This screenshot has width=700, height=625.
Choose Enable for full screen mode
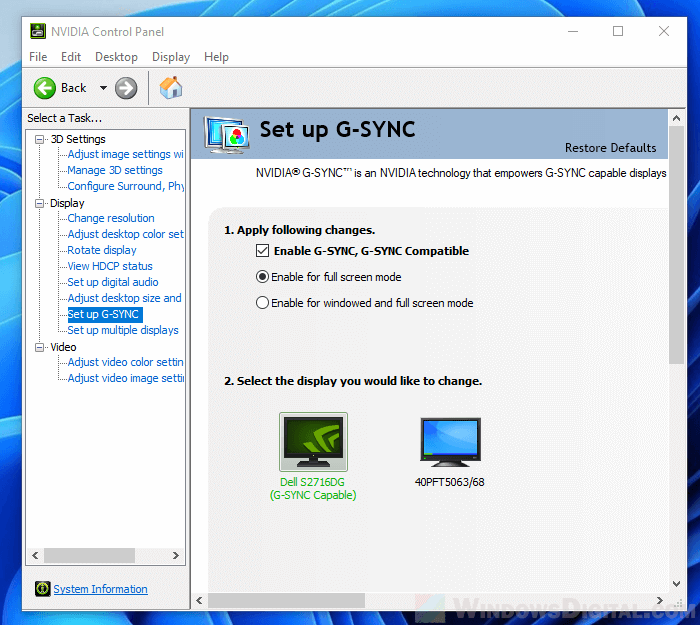(x=262, y=277)
